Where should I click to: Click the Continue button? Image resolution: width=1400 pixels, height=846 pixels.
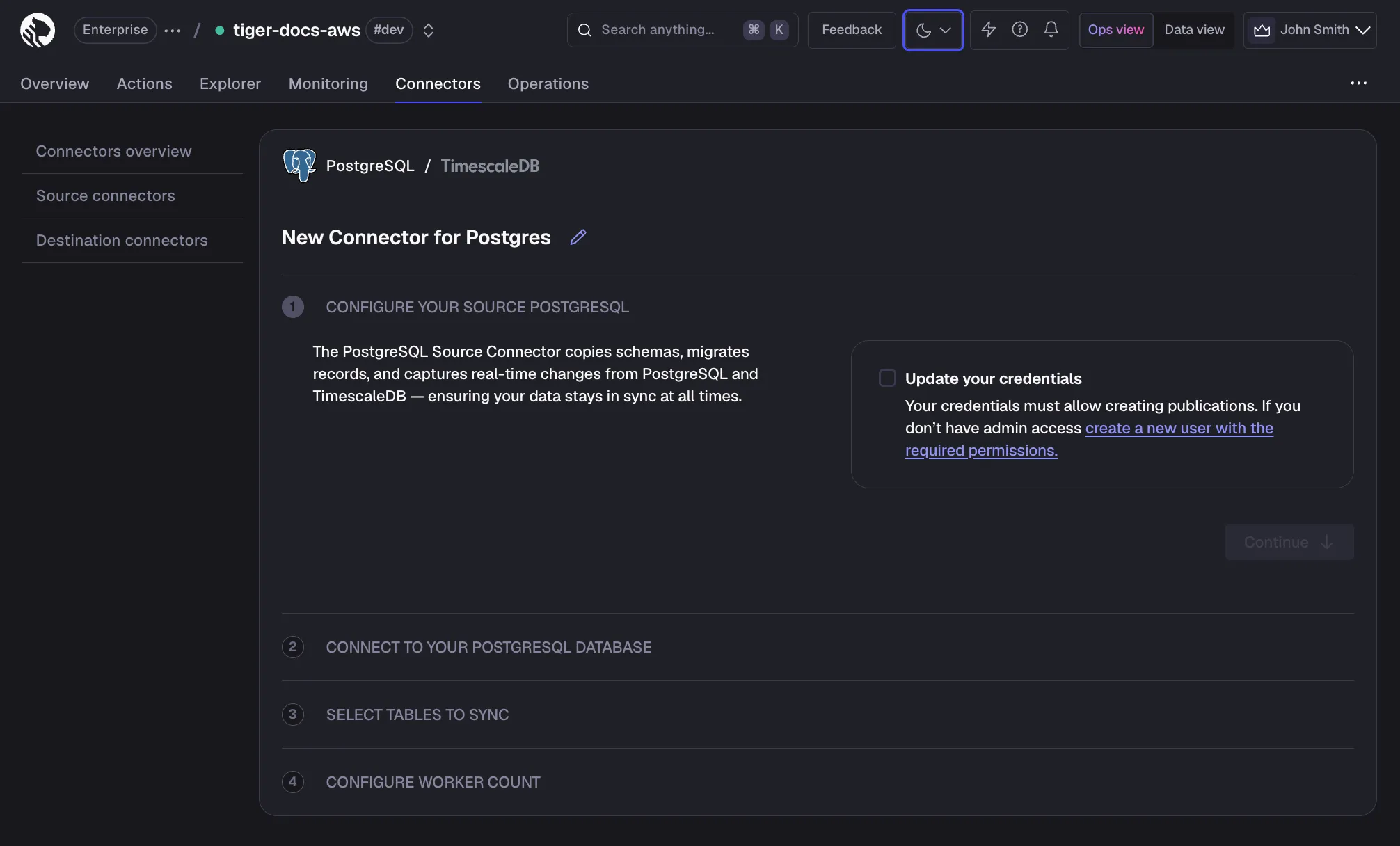[x=1289, y=542]
